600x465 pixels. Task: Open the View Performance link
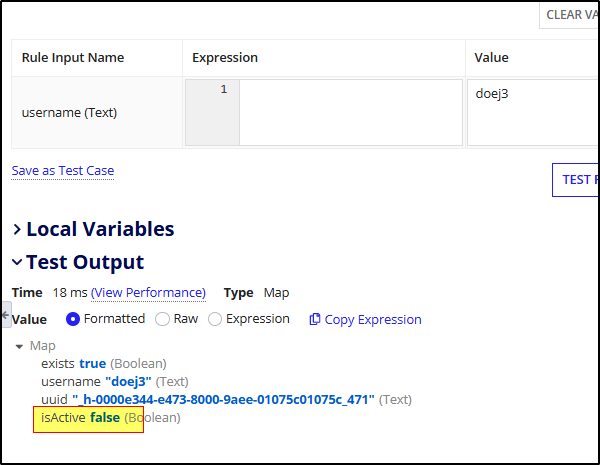pos(148,293)
